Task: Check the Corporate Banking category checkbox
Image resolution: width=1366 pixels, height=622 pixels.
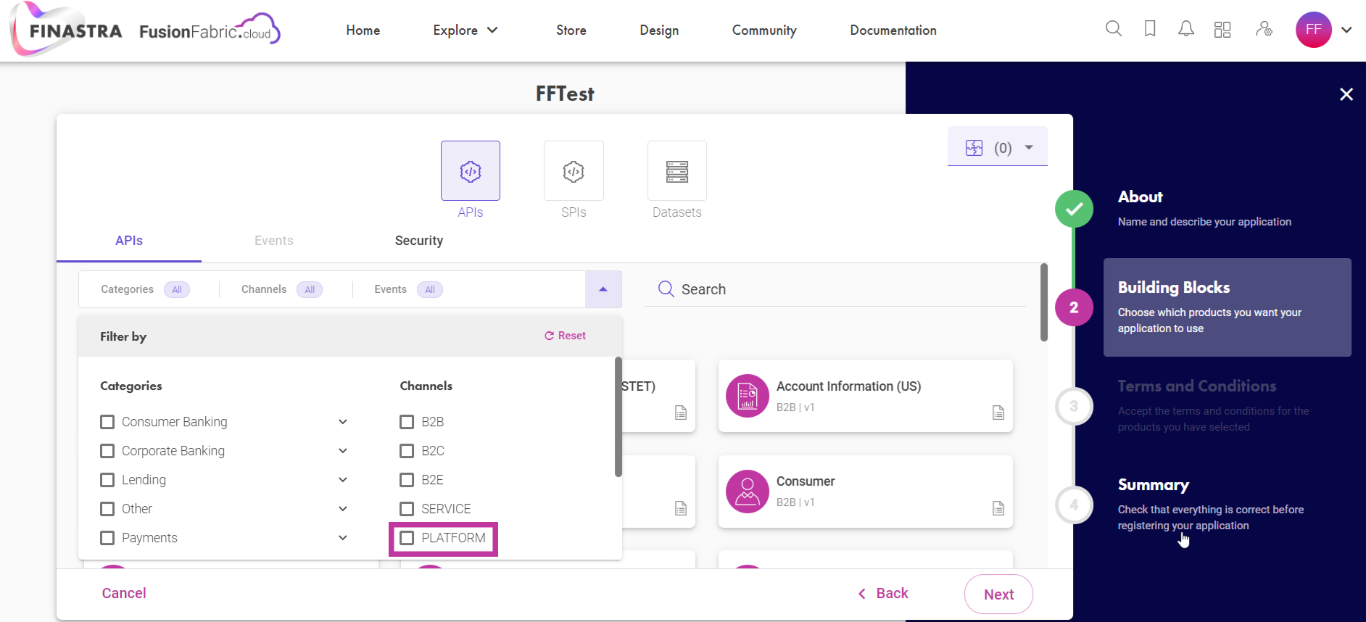Action: point(108,451)
